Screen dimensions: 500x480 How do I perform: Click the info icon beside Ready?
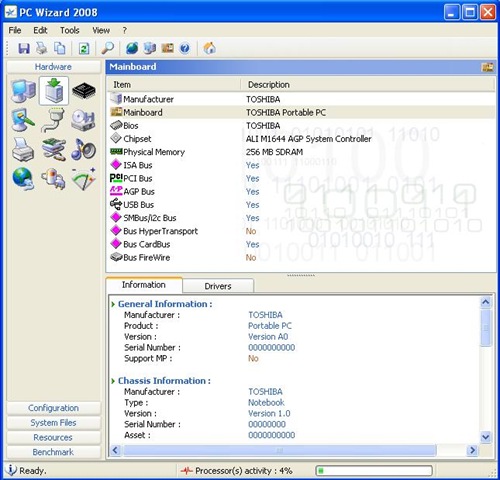[11, 470]
